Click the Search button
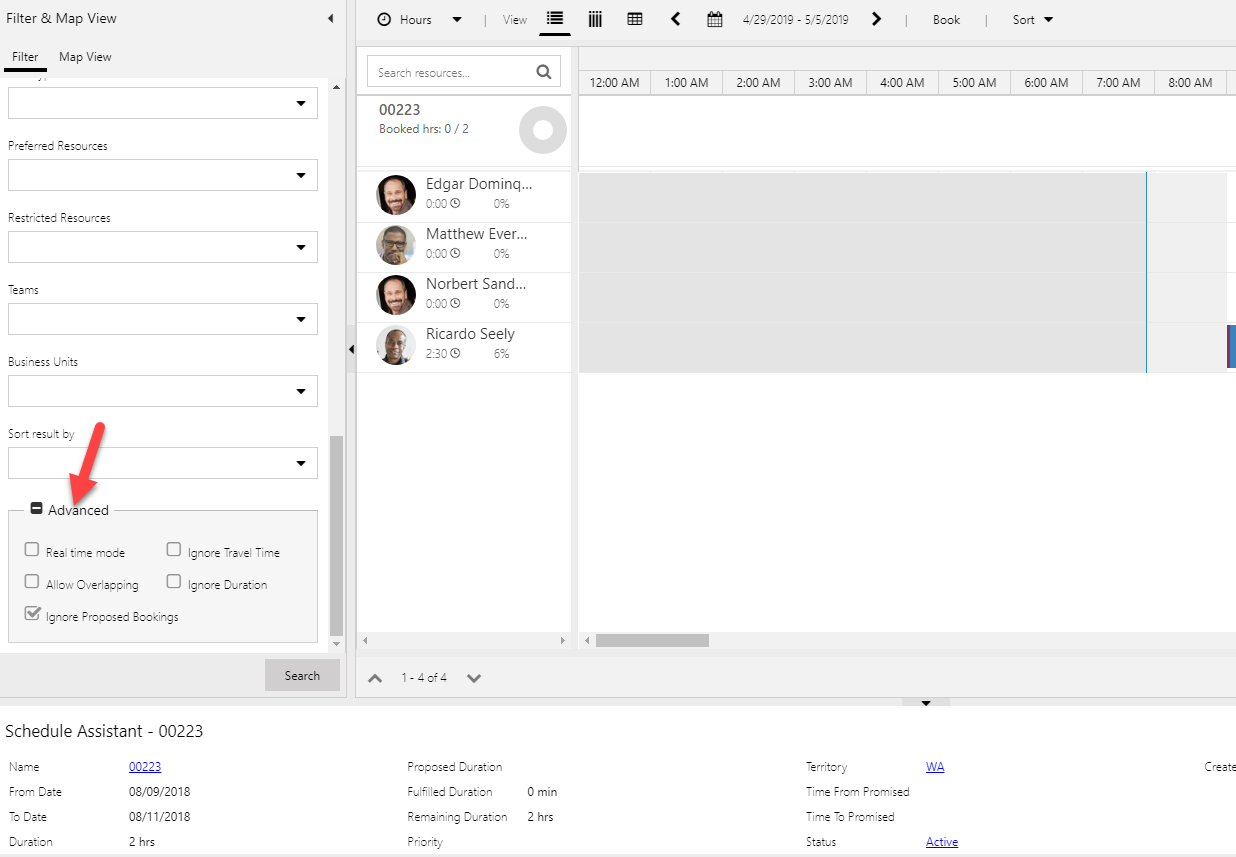Image resolution: width=1236 pixels, height=857 pixels. (x=302, y=675)
